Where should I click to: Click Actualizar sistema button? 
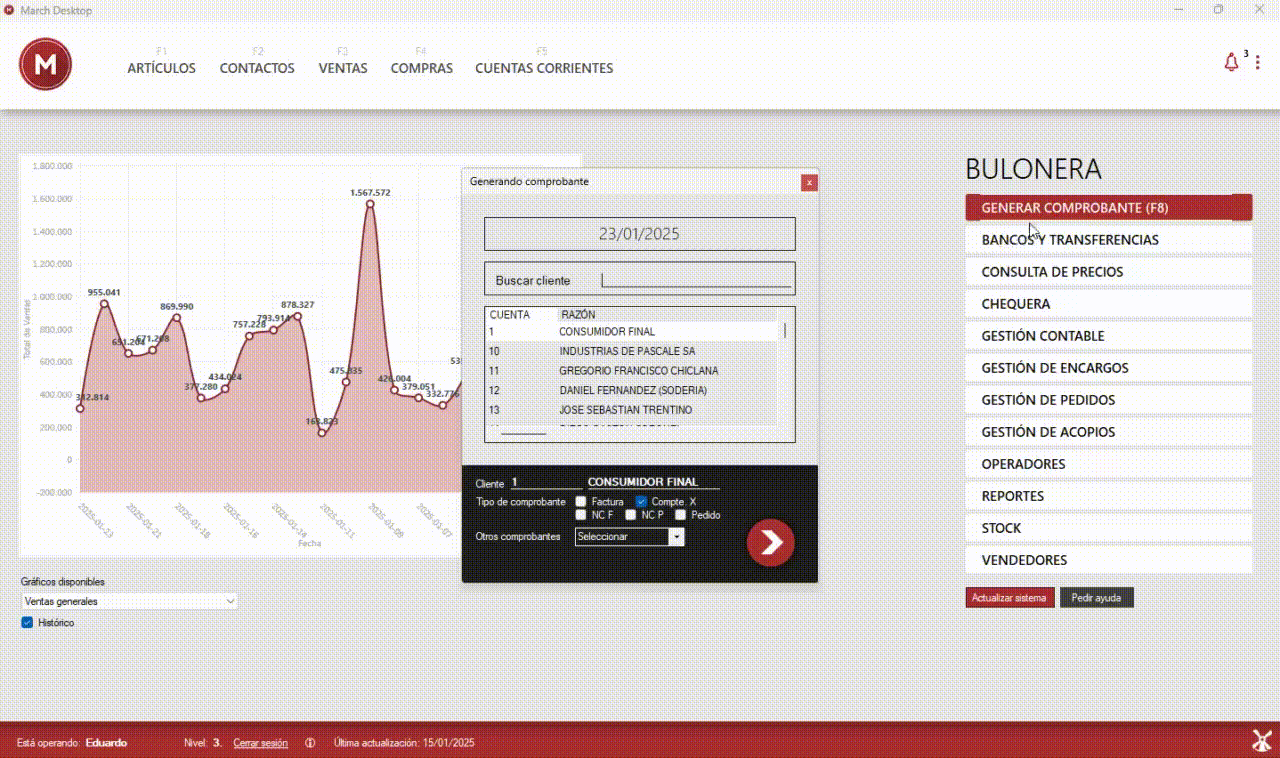pos(1010,598)
